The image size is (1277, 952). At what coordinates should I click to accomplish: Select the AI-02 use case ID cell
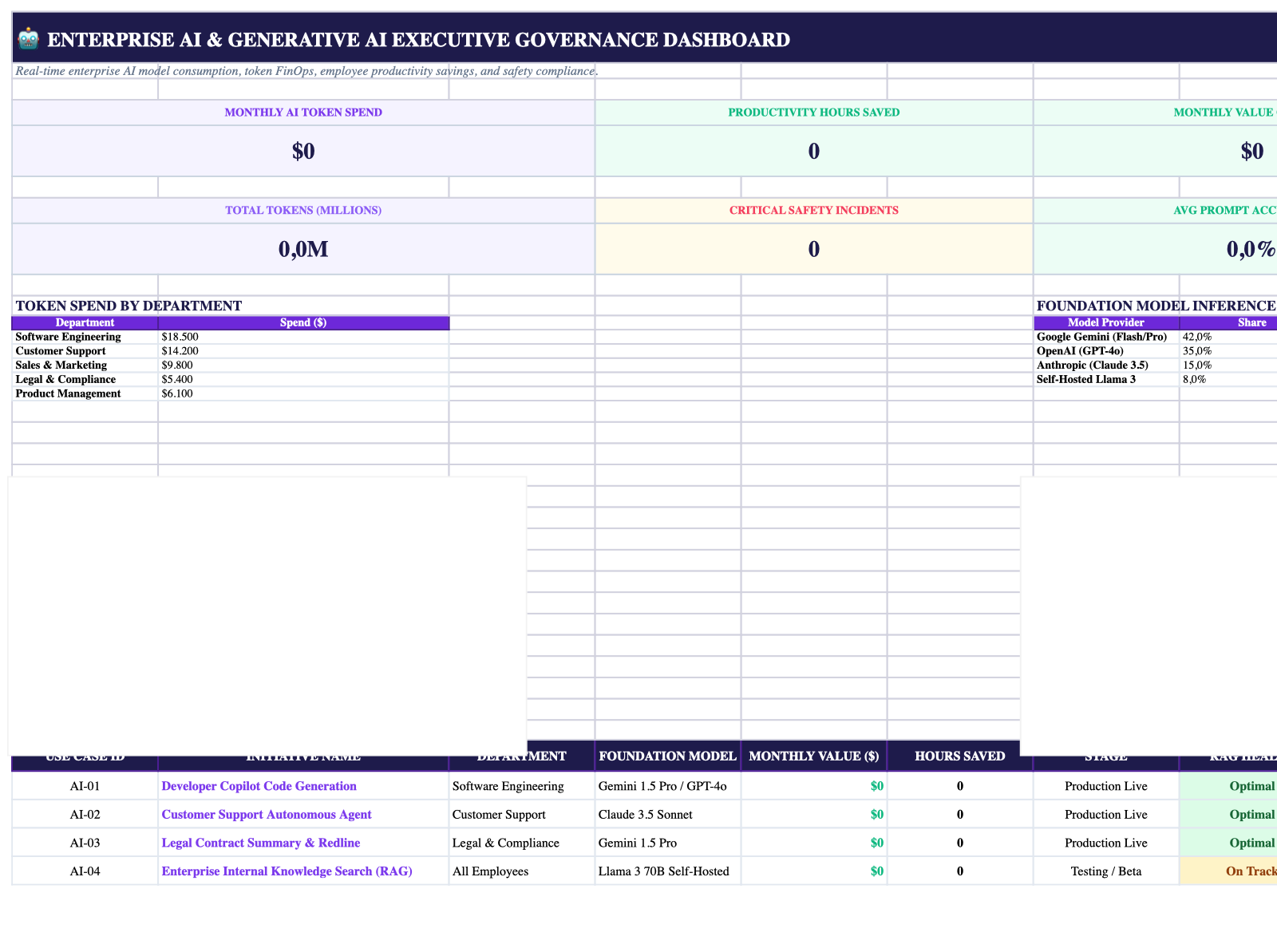[85, 815]
